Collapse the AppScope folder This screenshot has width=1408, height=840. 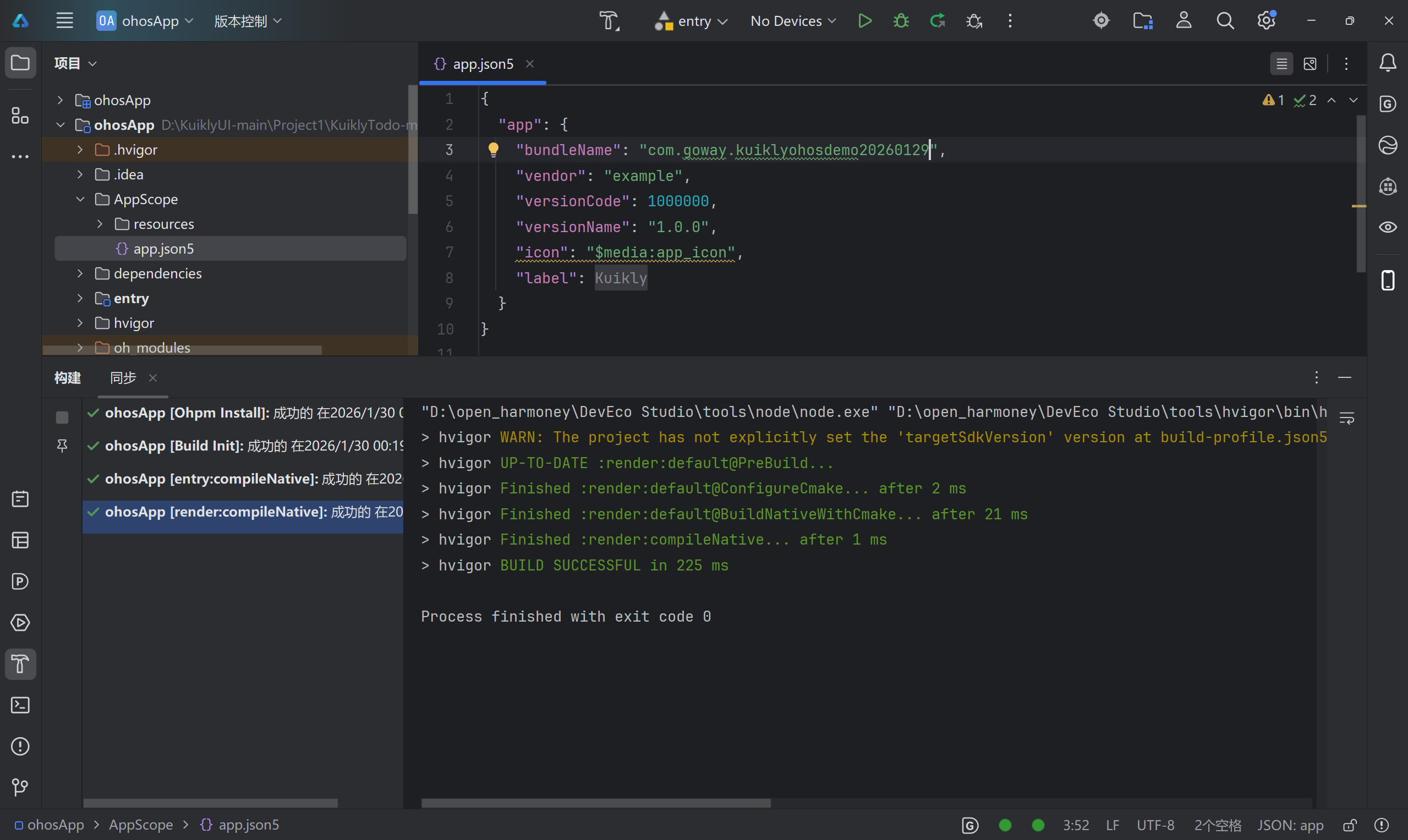coord(80,199)
